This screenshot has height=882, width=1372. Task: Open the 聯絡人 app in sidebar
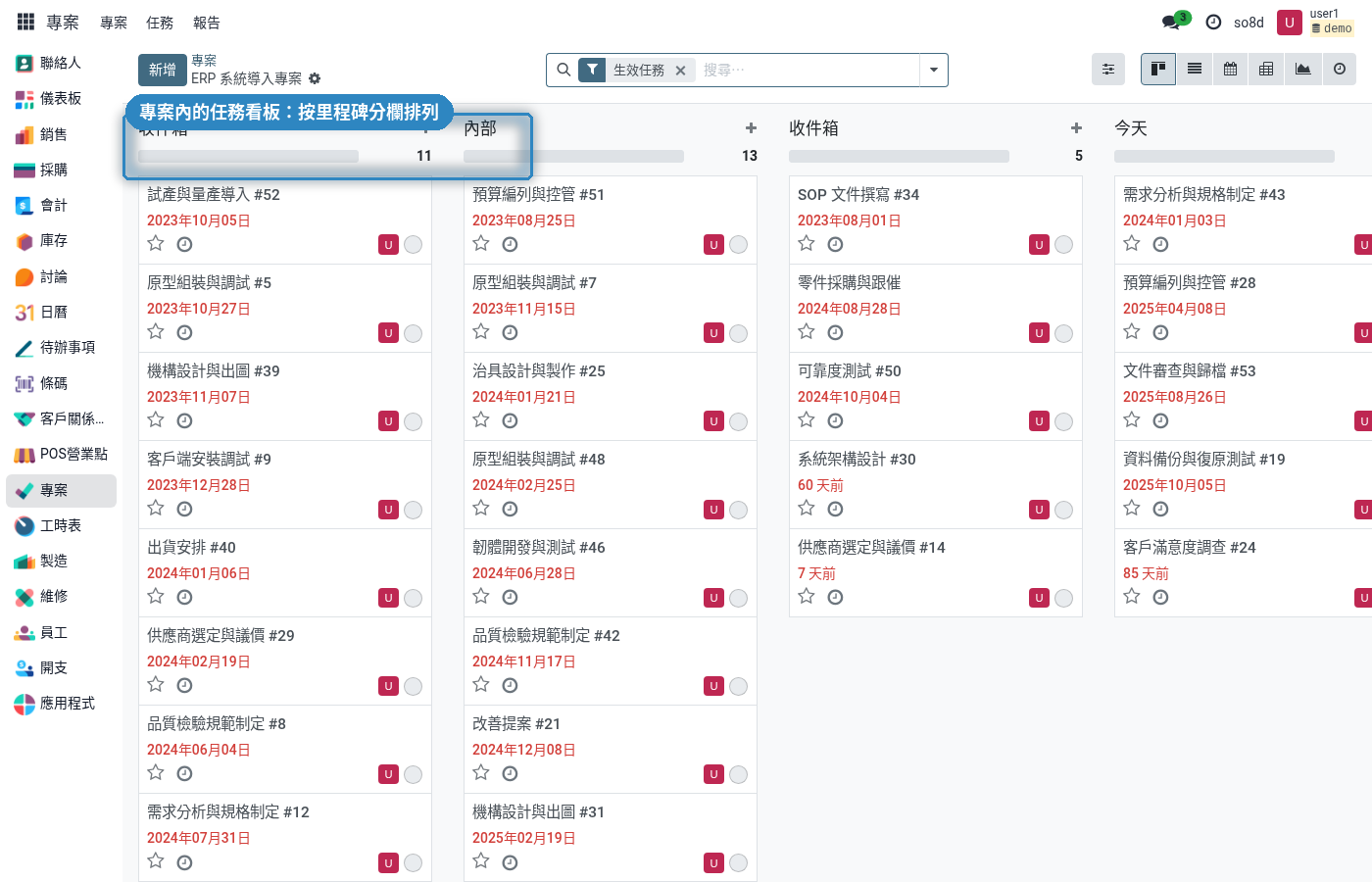click(61, 63)
